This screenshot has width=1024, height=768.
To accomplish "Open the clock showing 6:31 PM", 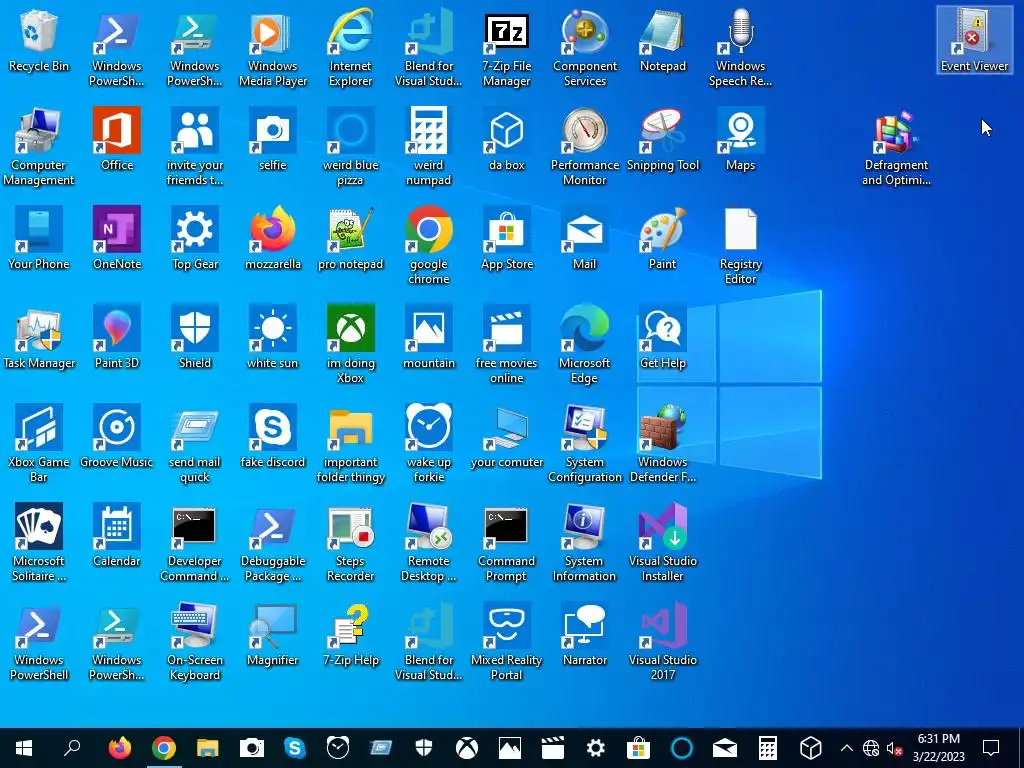I will click(938, 748).
